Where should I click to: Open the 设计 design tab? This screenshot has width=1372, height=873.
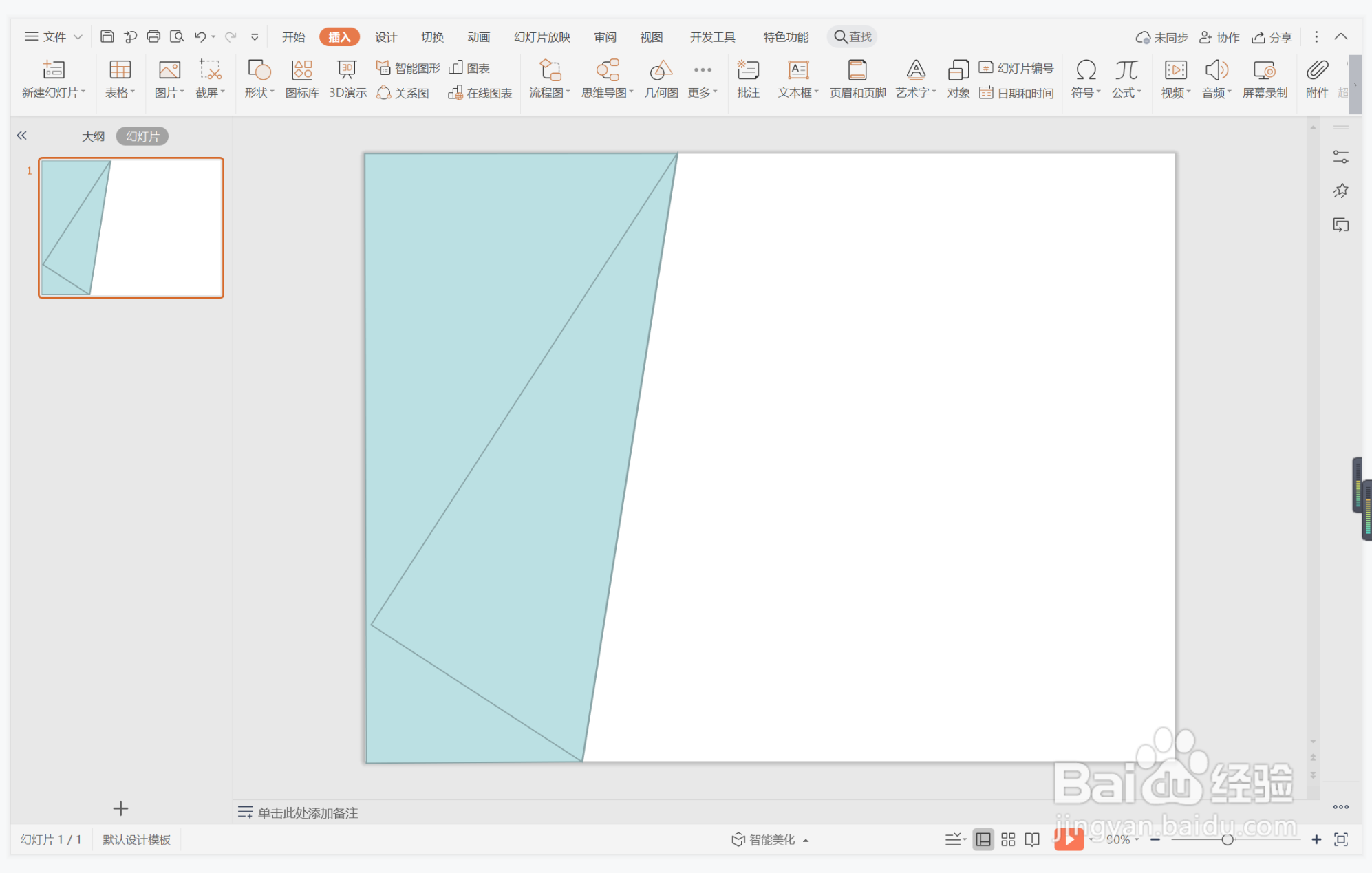[385, 37]
